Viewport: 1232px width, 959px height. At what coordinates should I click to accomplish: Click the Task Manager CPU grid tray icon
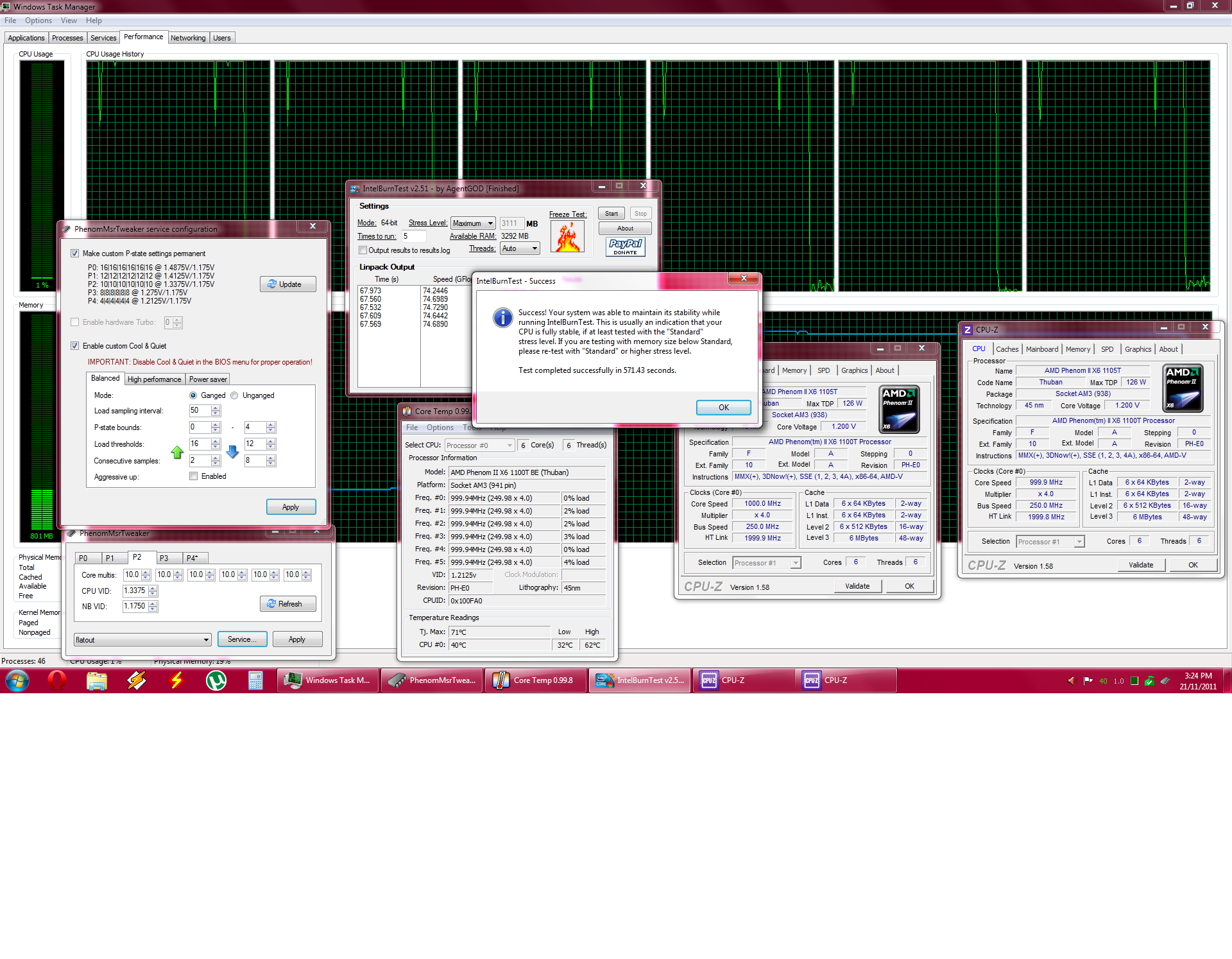[x=1134, y=681]
